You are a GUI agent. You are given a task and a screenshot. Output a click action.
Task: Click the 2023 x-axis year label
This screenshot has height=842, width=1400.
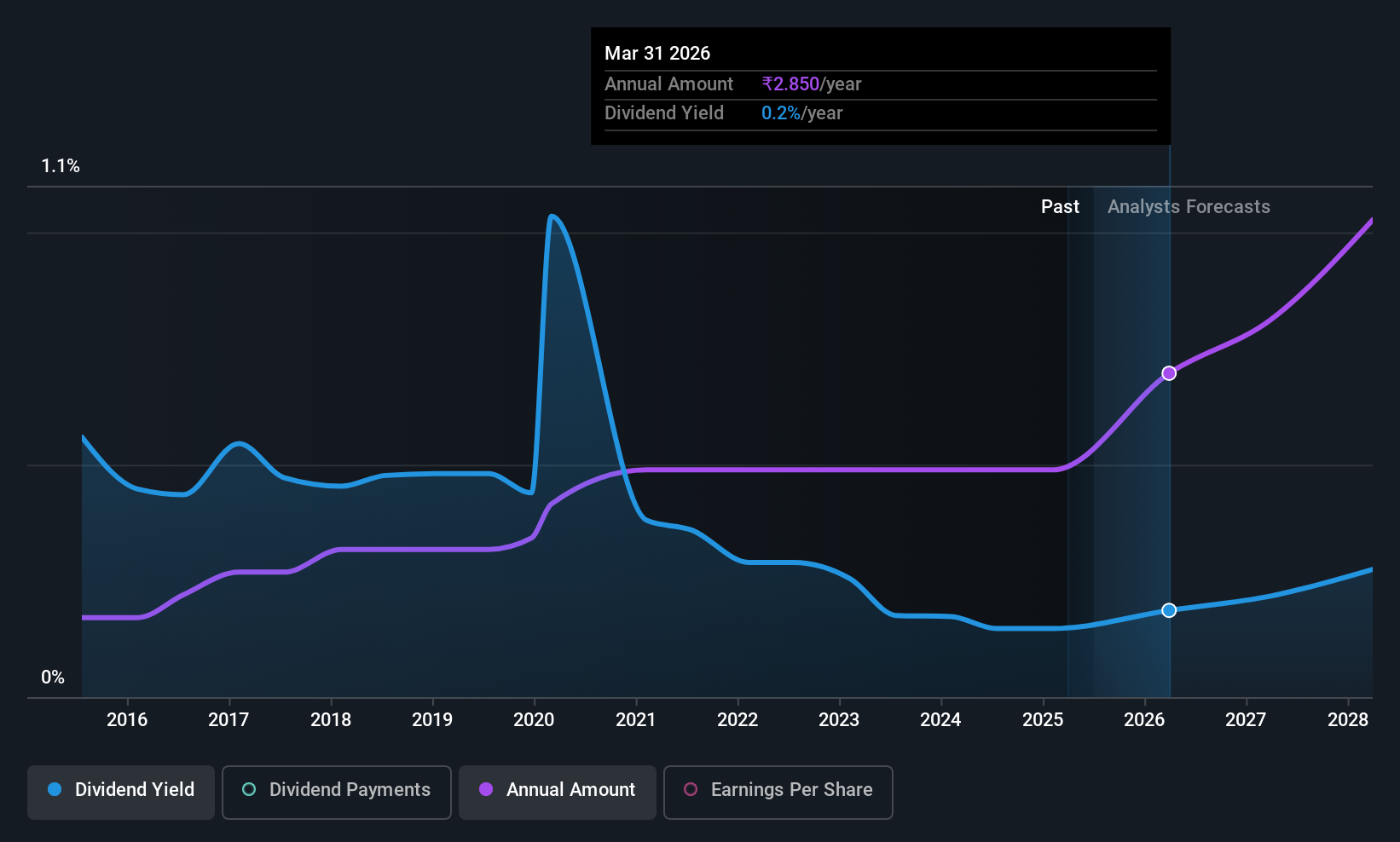click(x=839, y=720)
